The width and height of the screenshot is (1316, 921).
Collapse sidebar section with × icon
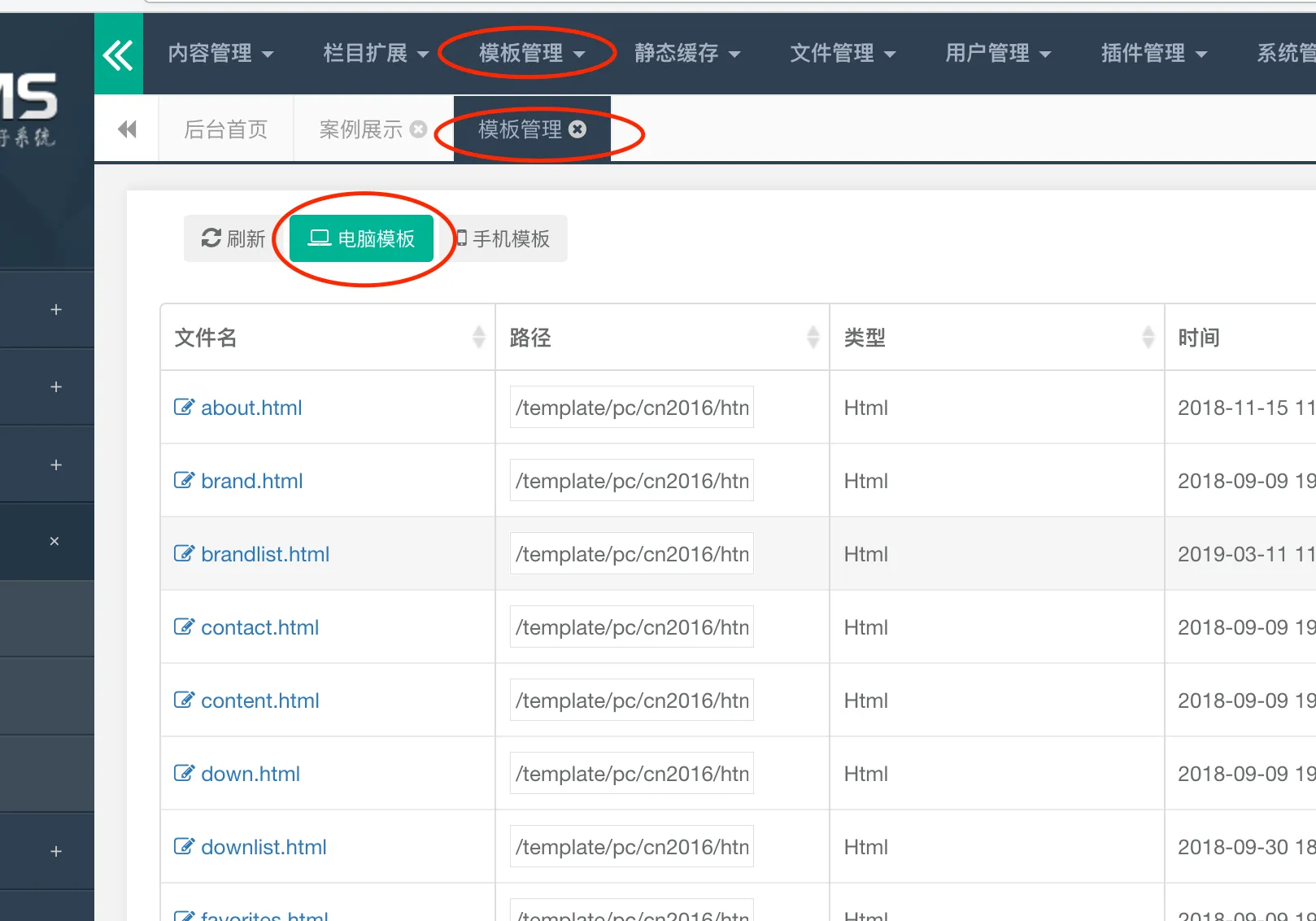pyautogui.click(x=54, y=541)
